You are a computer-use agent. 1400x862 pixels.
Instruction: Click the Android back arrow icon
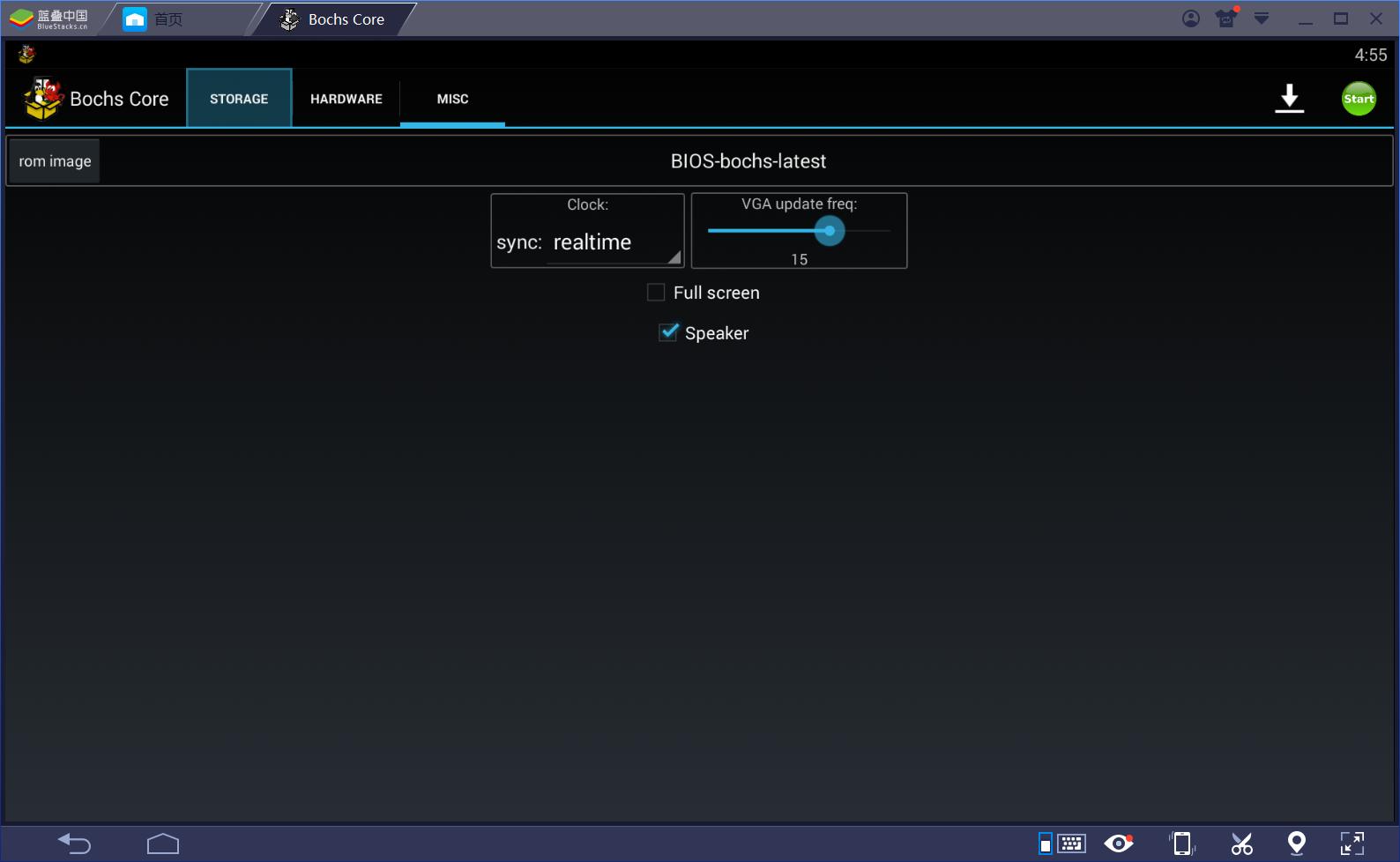[75, 843]
